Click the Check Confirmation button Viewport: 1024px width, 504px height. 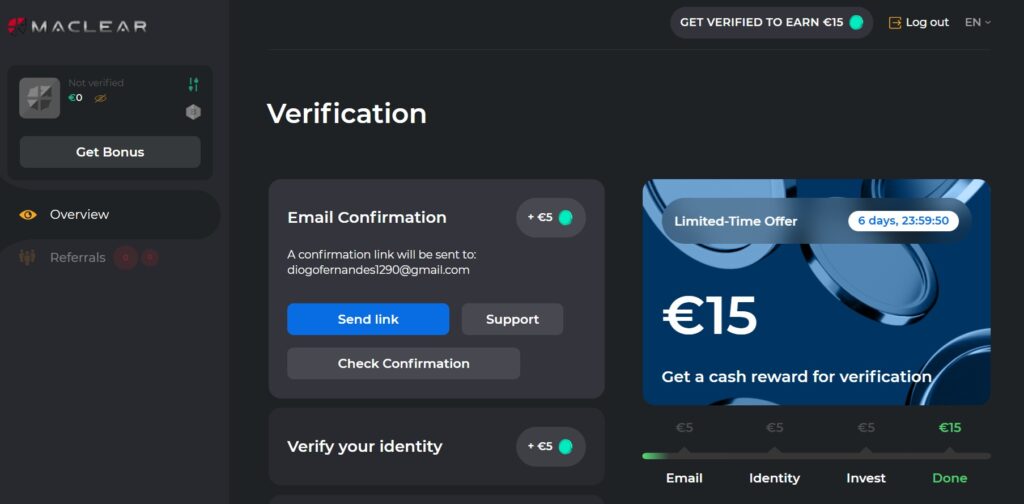click(404, 364)
